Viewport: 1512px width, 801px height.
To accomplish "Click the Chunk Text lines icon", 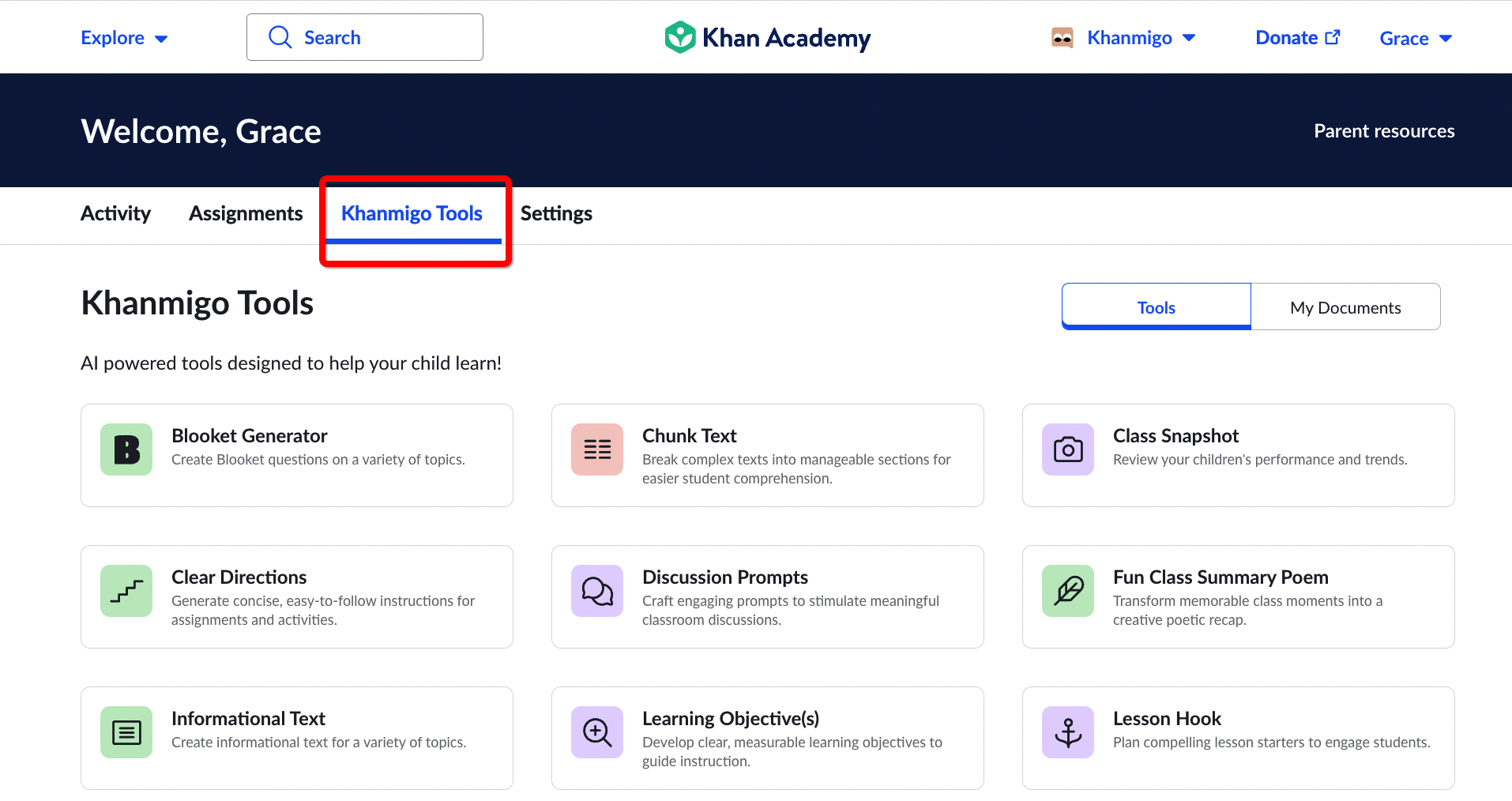I will coord(597,449).
